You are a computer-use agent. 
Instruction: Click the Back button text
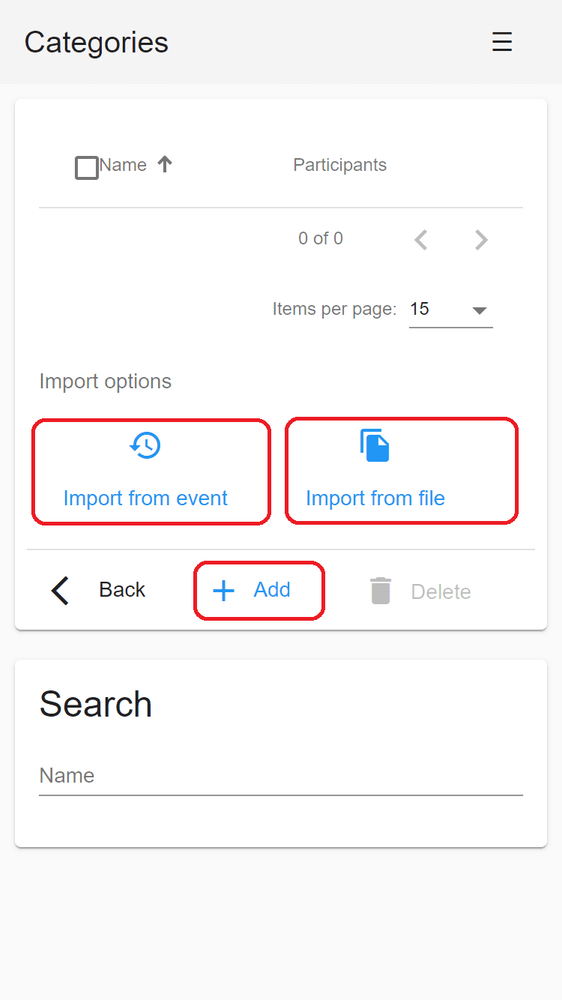click(122, 590)
